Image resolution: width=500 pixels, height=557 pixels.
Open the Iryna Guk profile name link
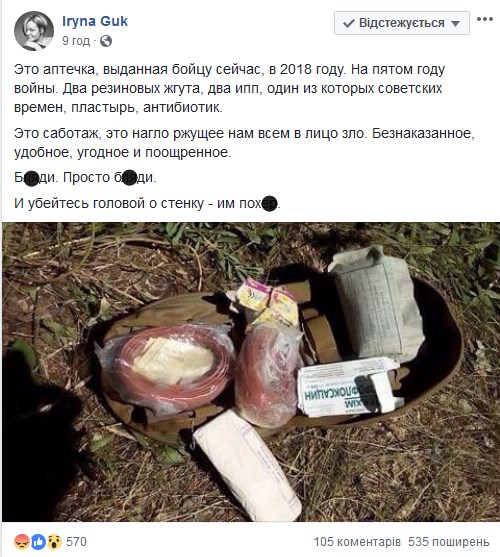(x=95, y=21)
